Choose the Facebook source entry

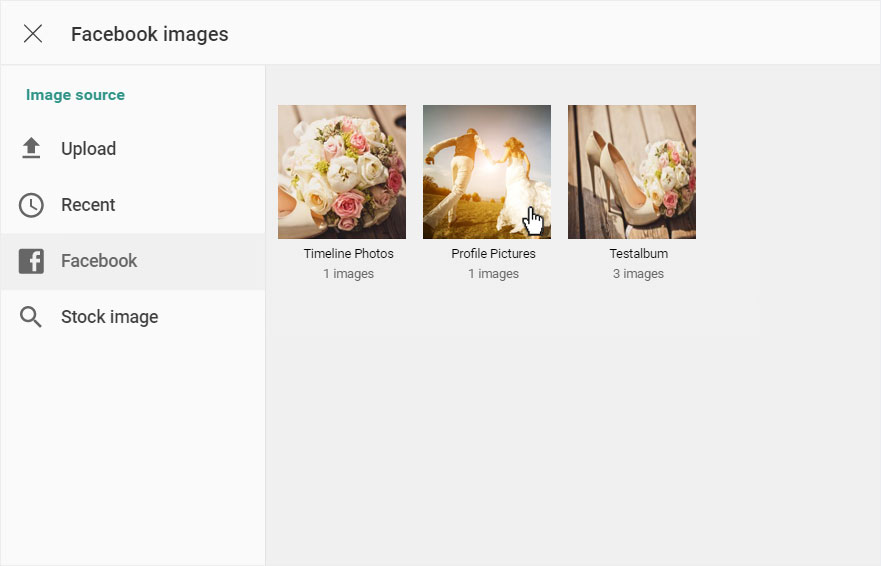pyautogui.click(x=133, y=261)
